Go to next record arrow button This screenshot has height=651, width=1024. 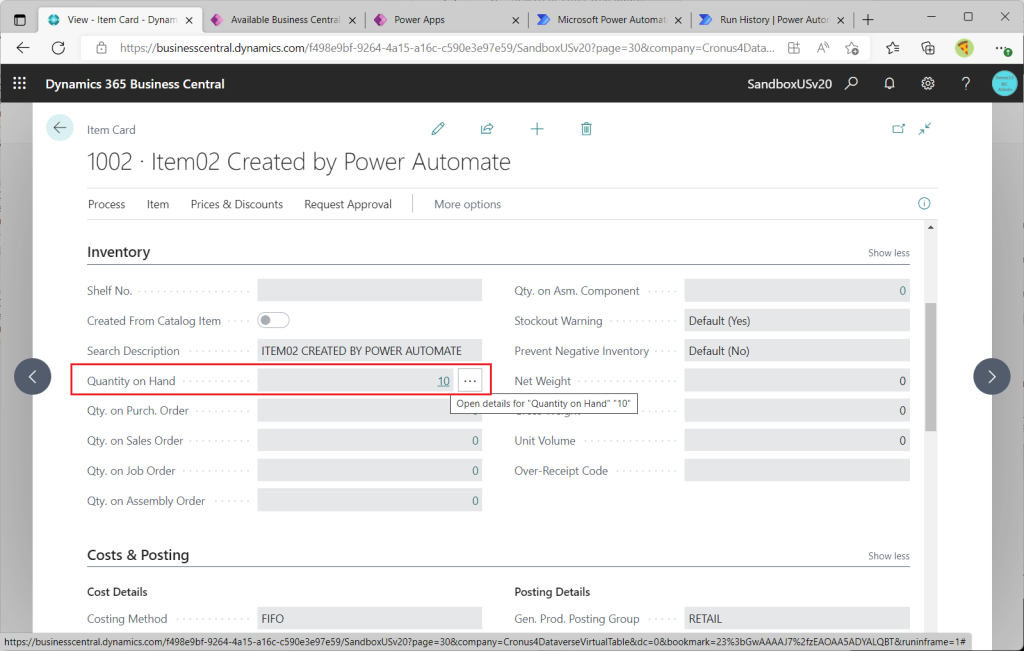[991, 376]
